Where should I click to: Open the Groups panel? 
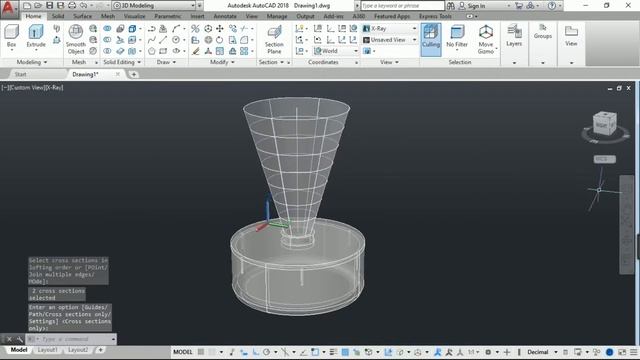[542, 31]
